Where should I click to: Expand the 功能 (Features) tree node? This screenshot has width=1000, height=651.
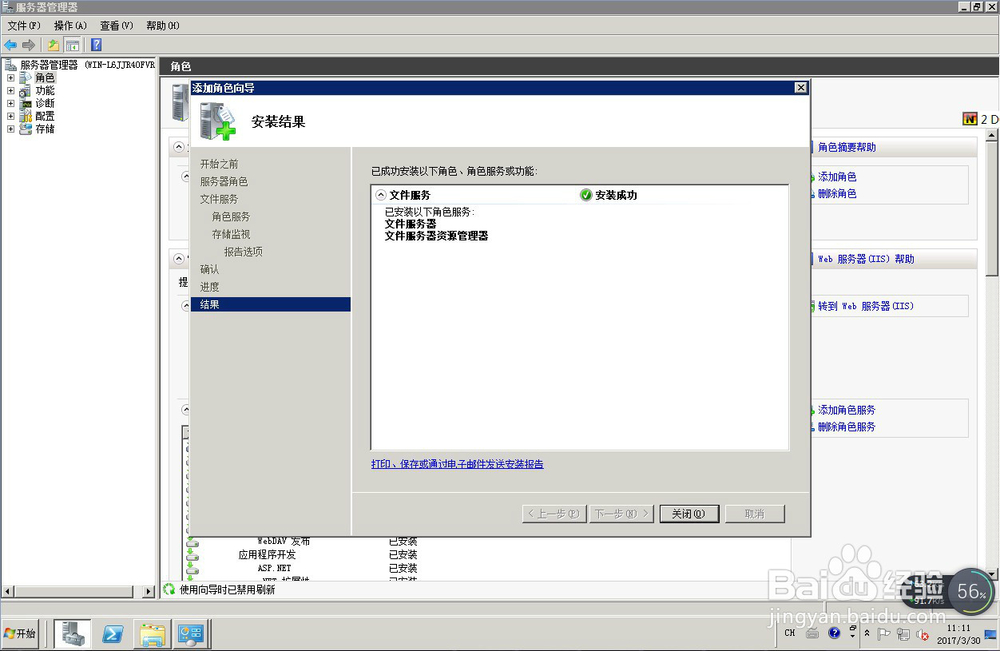click(x=9, y=89)
